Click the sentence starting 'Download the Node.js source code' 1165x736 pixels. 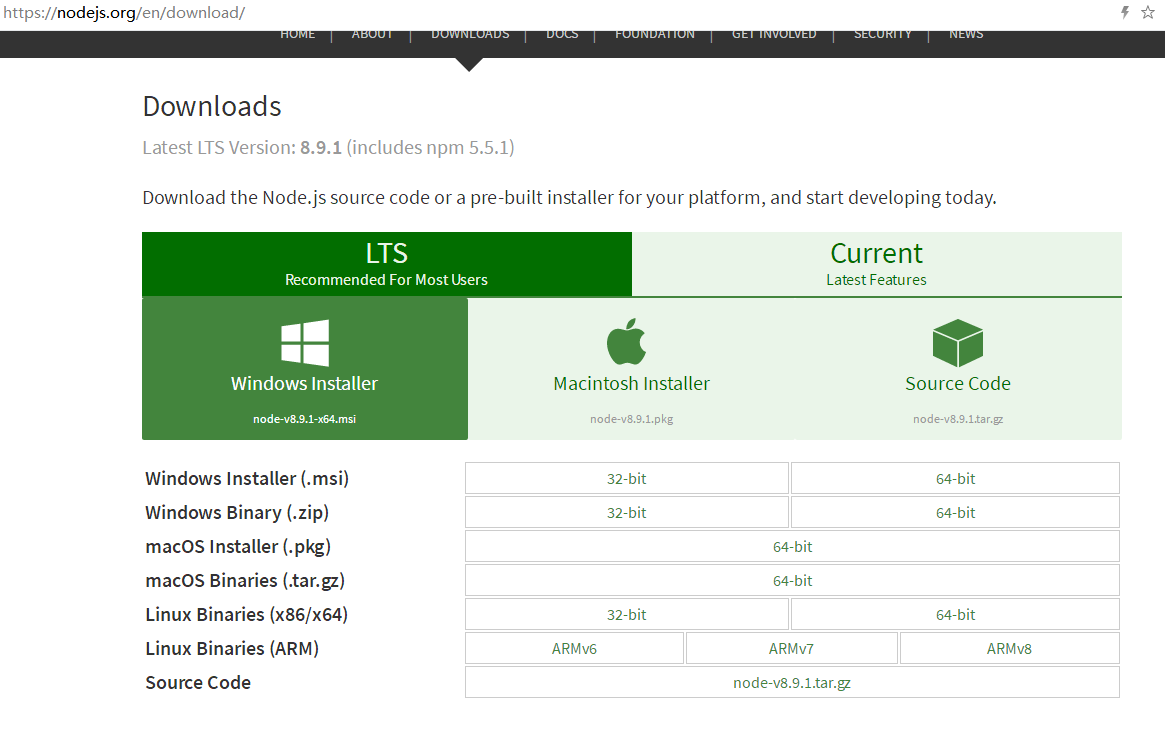click(x=569, y=198)
